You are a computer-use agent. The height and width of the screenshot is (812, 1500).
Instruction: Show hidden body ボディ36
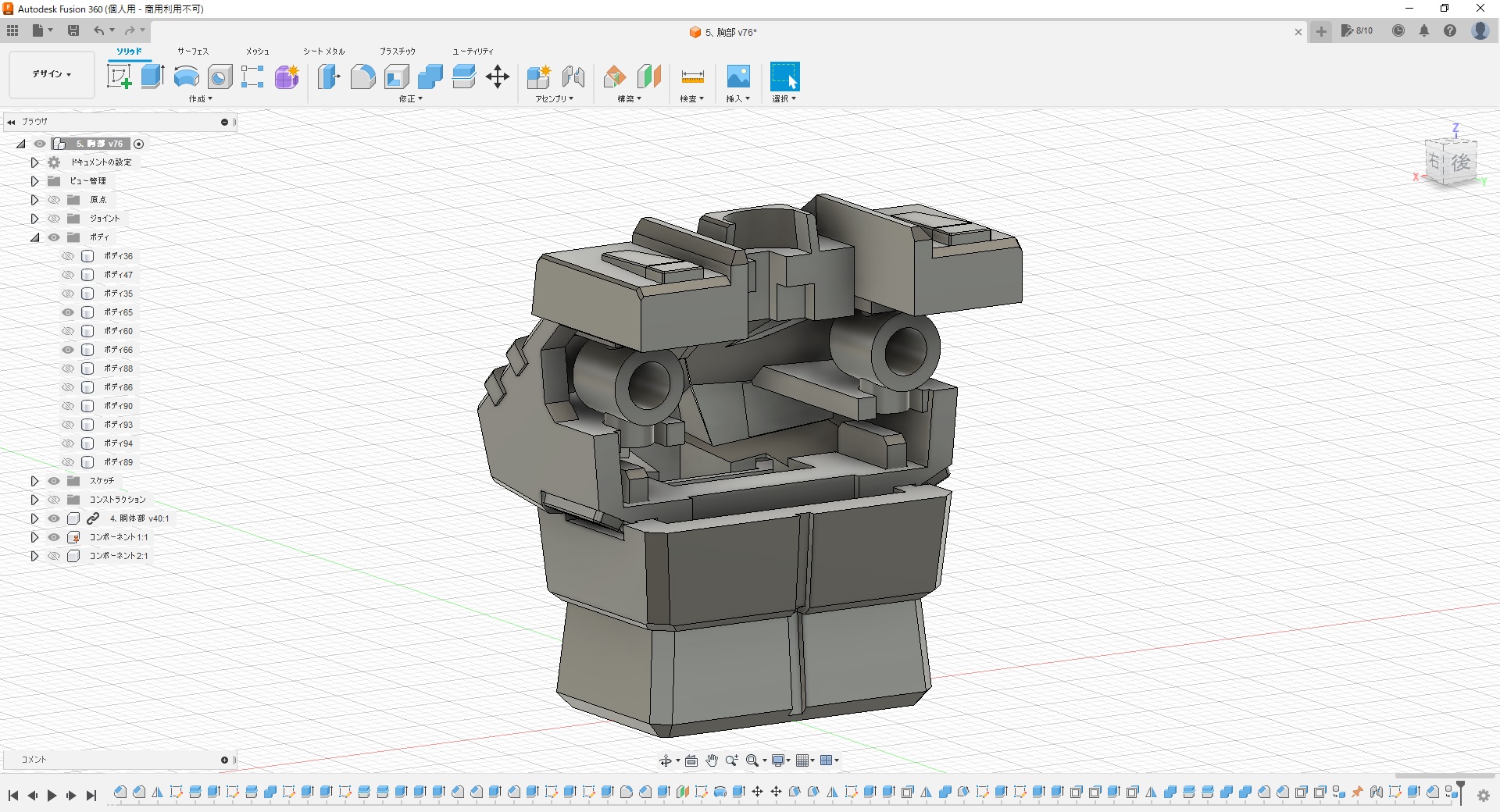click(68, 256)
